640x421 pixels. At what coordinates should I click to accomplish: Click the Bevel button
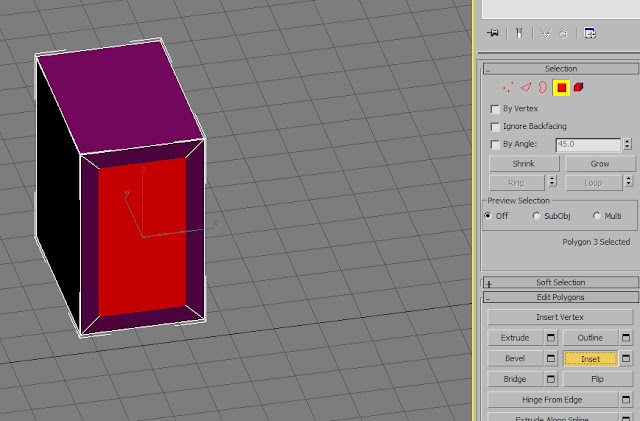point(515,358)
